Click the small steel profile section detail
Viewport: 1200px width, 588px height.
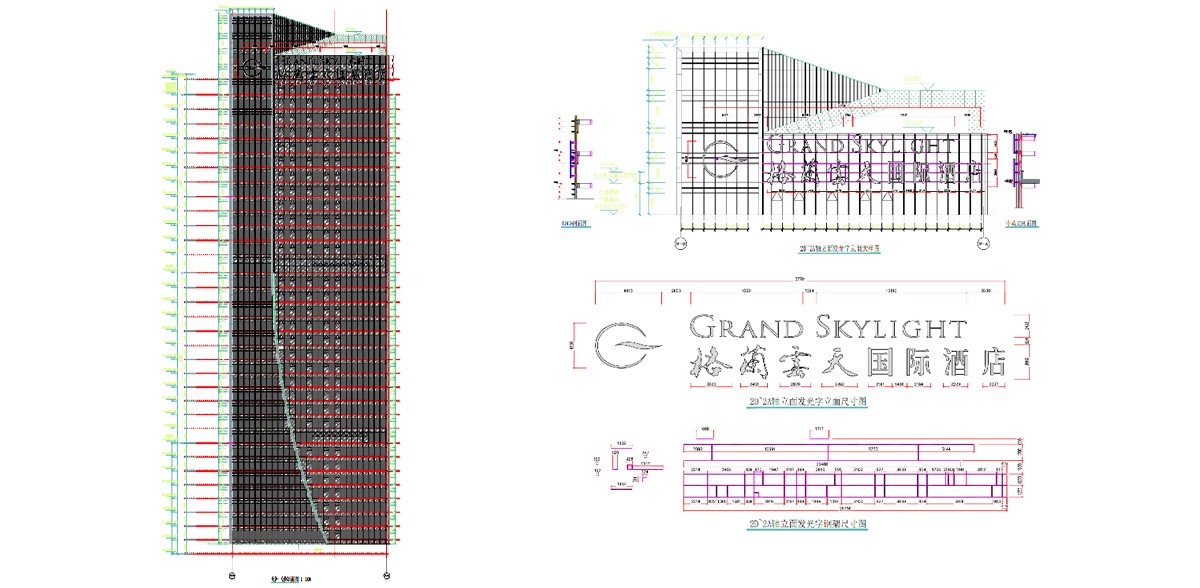(x=628, y=467)
